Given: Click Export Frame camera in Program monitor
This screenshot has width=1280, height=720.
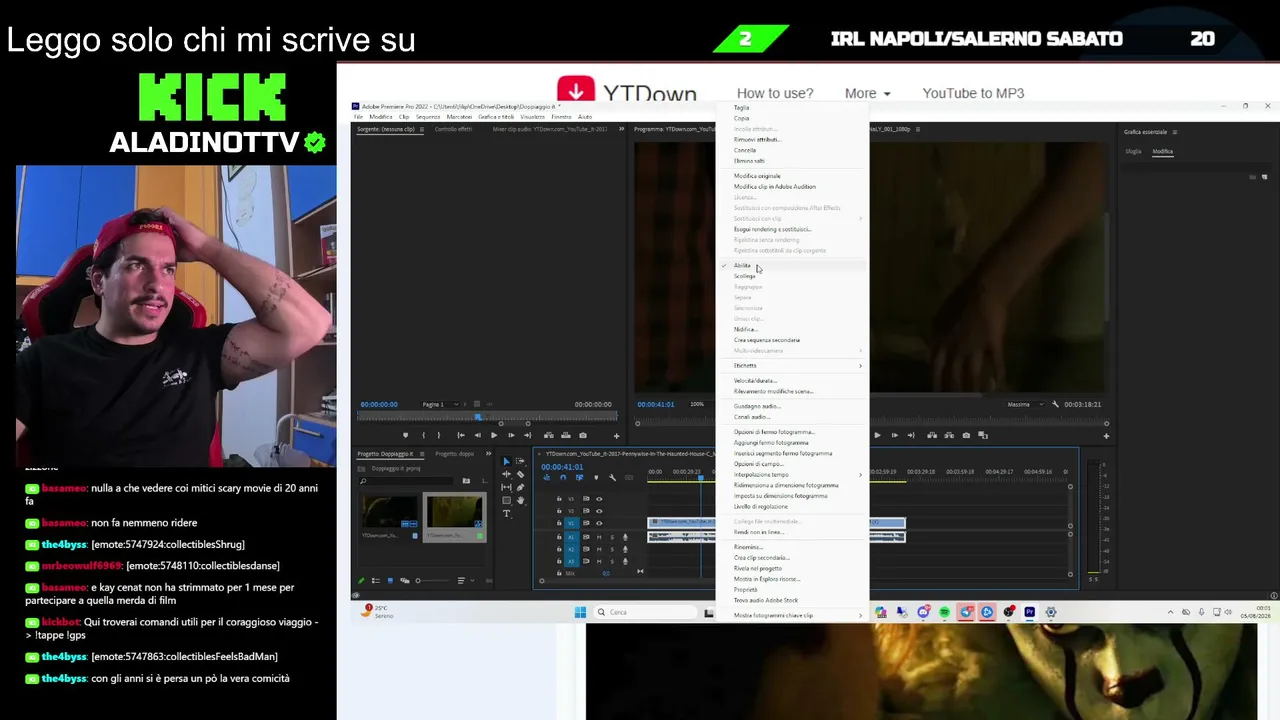Looking at the screenshot, I should 966,435.
